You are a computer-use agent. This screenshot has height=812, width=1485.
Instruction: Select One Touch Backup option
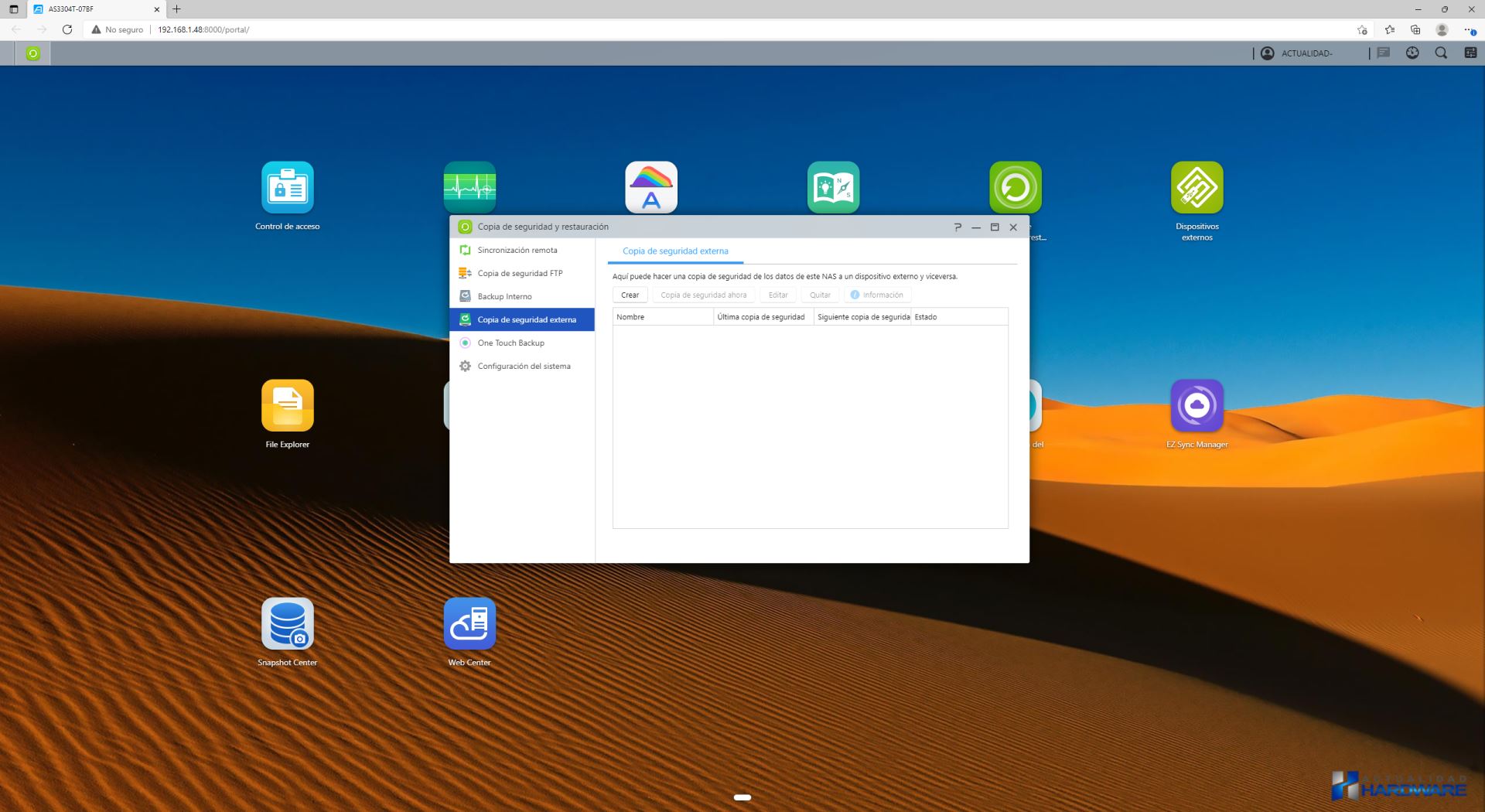[510, 343]
